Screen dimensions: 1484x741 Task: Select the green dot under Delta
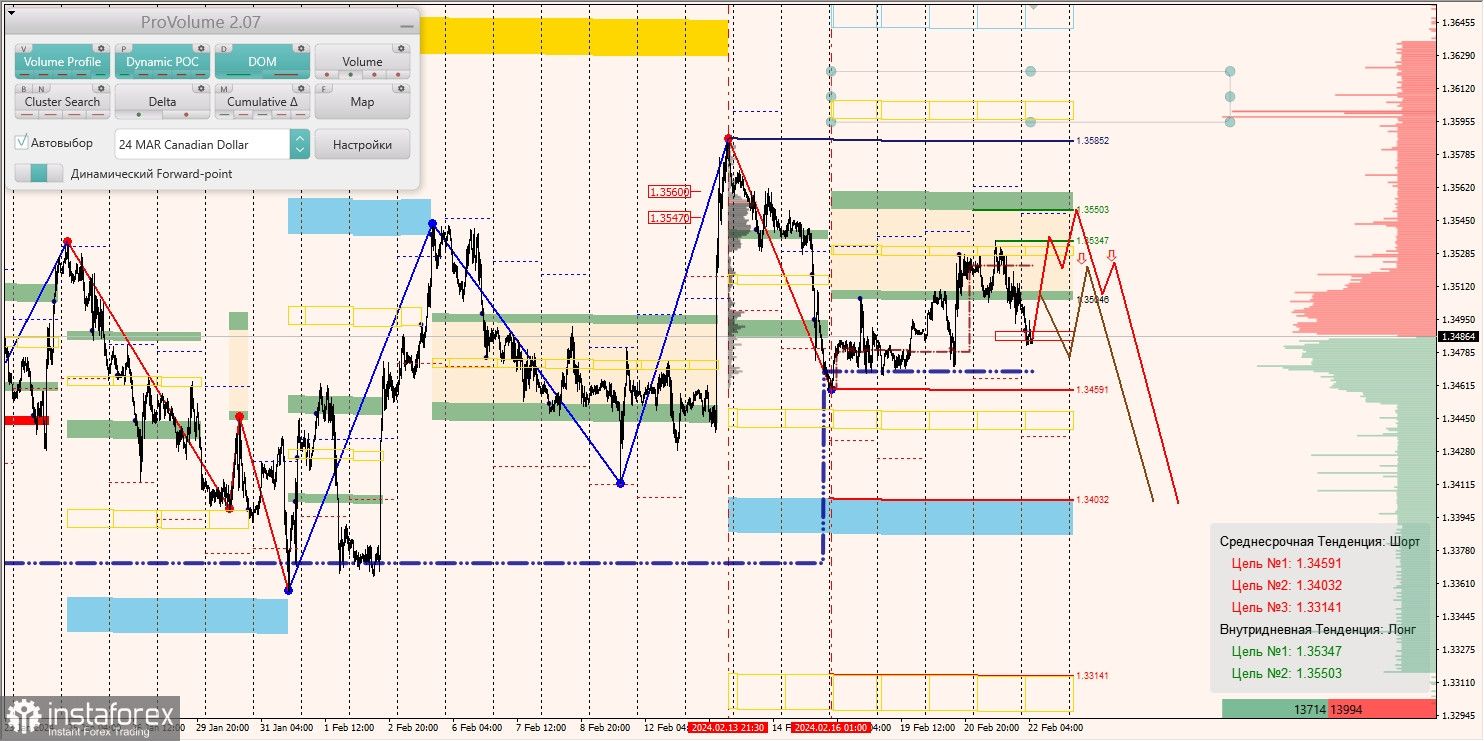139,114
